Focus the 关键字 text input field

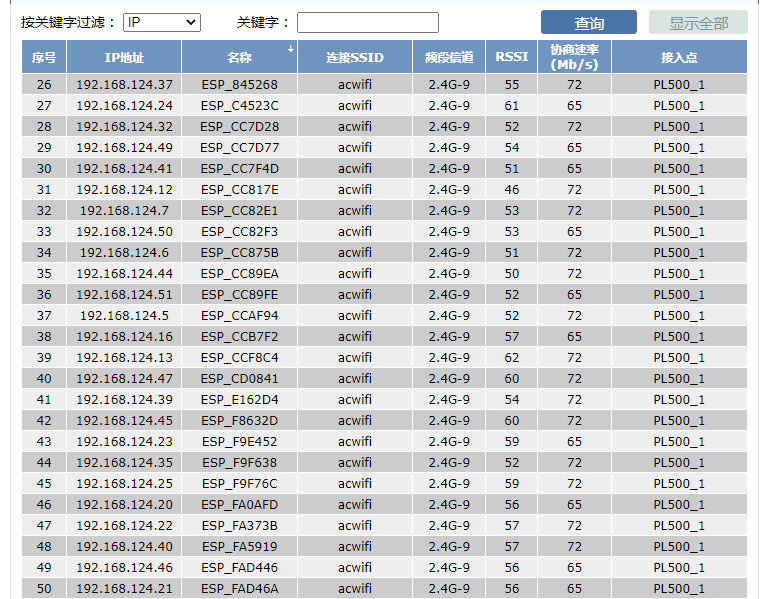pyautogui.click(x=367, y=22)
